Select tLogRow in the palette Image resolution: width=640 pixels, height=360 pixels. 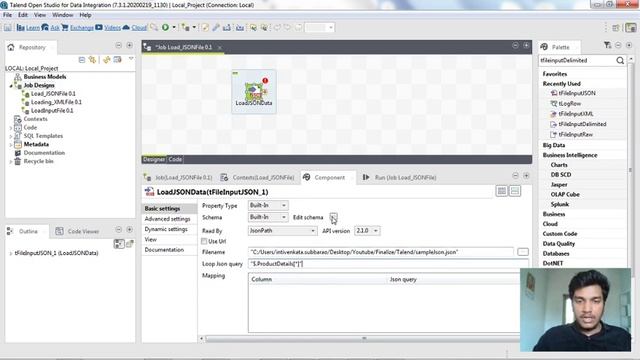569,104
